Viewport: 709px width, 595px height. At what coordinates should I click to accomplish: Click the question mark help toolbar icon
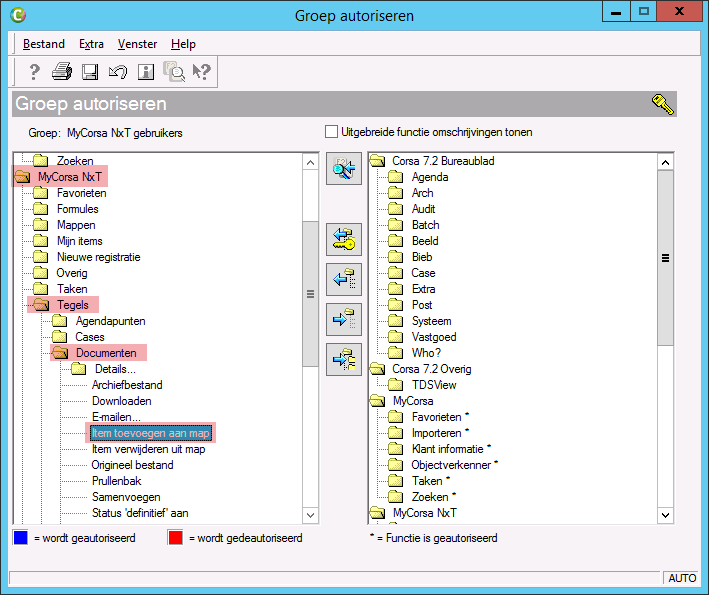click(34, 71)
